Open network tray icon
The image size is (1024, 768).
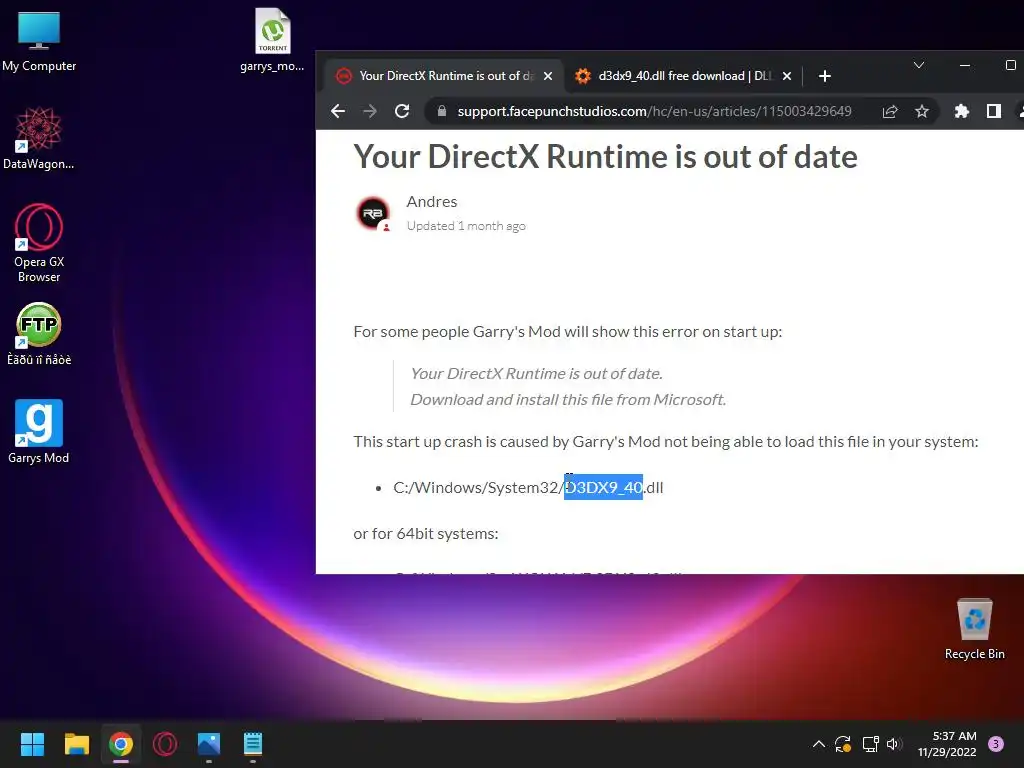click(x=870, y=744)
